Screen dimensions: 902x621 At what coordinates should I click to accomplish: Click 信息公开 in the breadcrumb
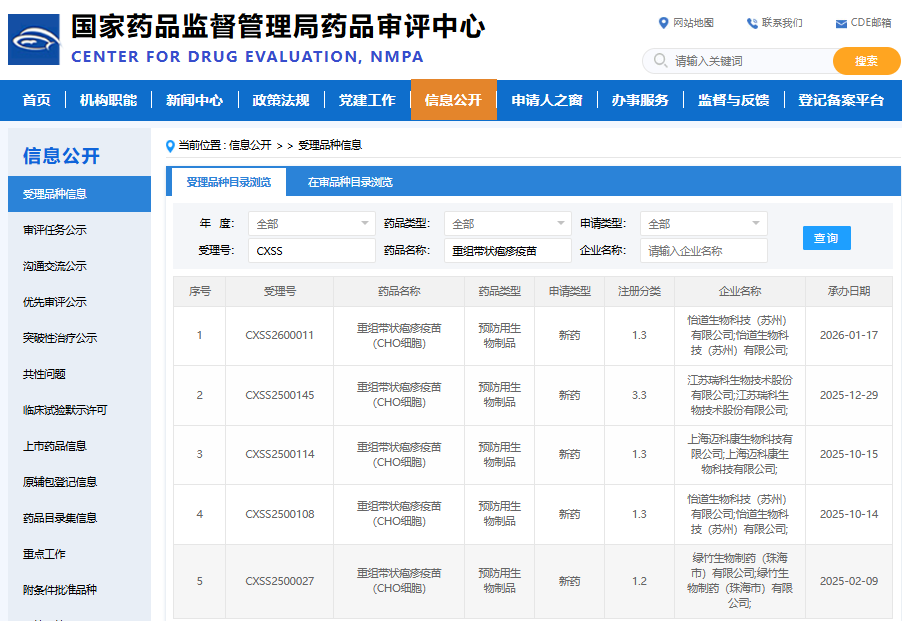click(x=250, y=145)
